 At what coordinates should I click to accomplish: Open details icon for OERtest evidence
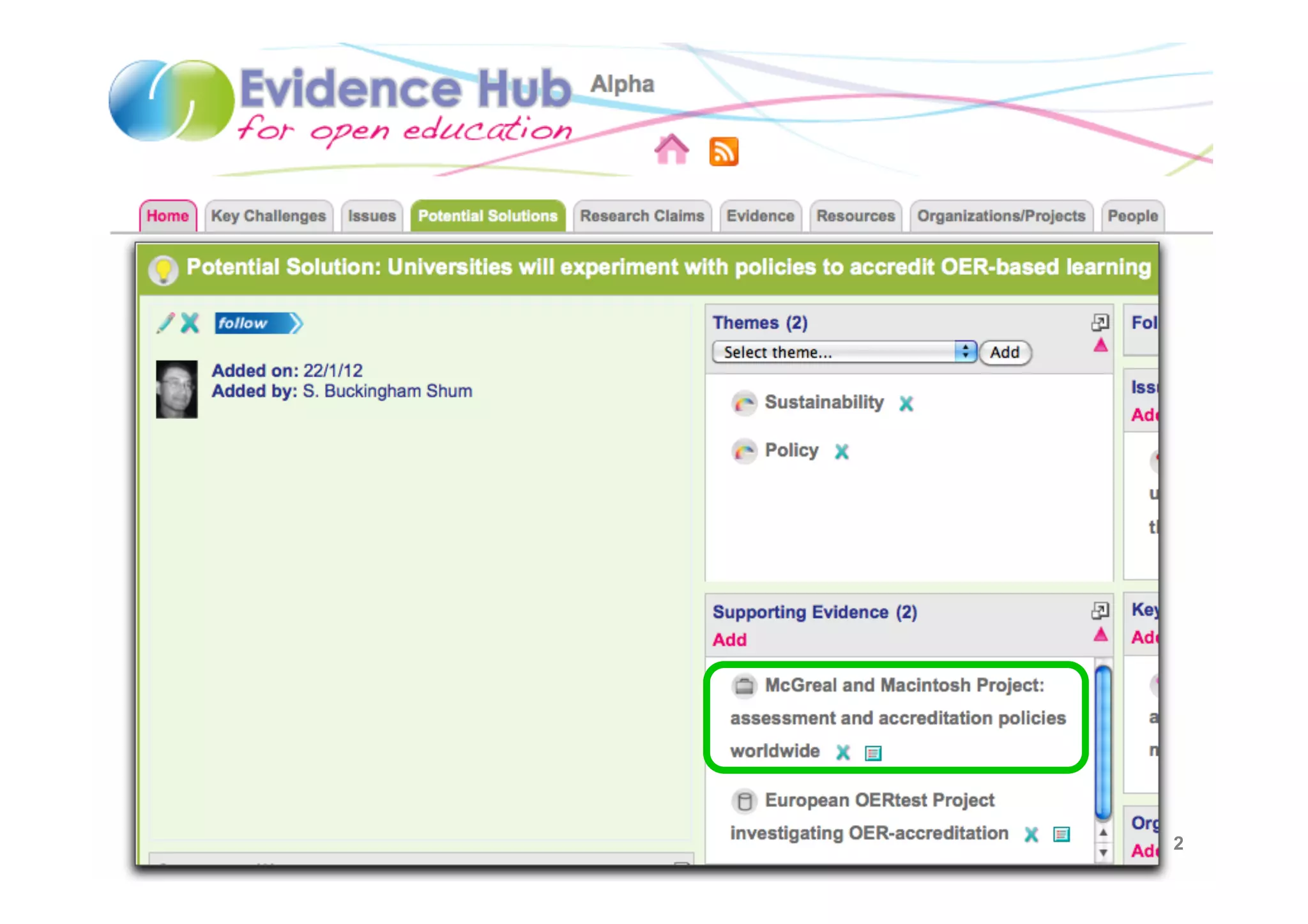[1061, 835]
